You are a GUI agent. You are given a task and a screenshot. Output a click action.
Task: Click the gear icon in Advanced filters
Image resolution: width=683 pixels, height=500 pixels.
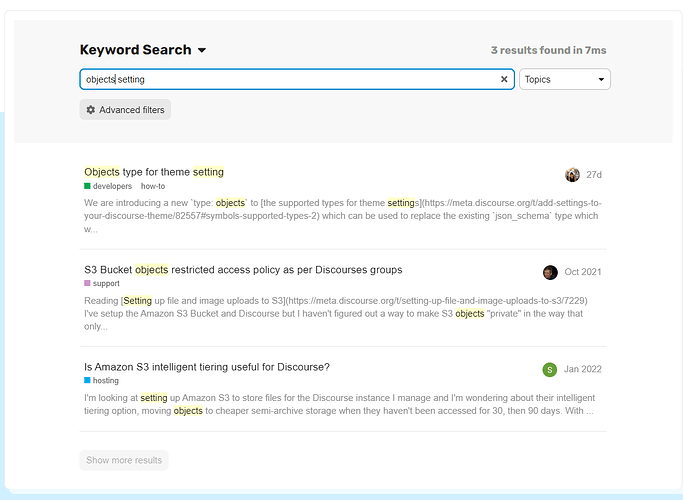[x=91, y=110]
